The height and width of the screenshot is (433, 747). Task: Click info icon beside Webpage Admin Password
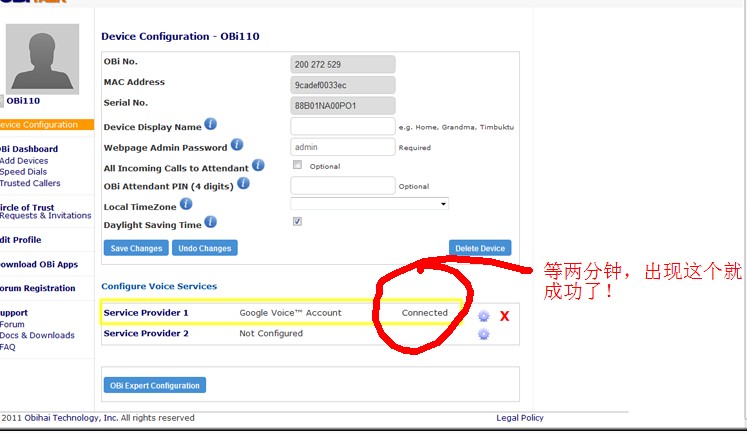coord(237,145)
